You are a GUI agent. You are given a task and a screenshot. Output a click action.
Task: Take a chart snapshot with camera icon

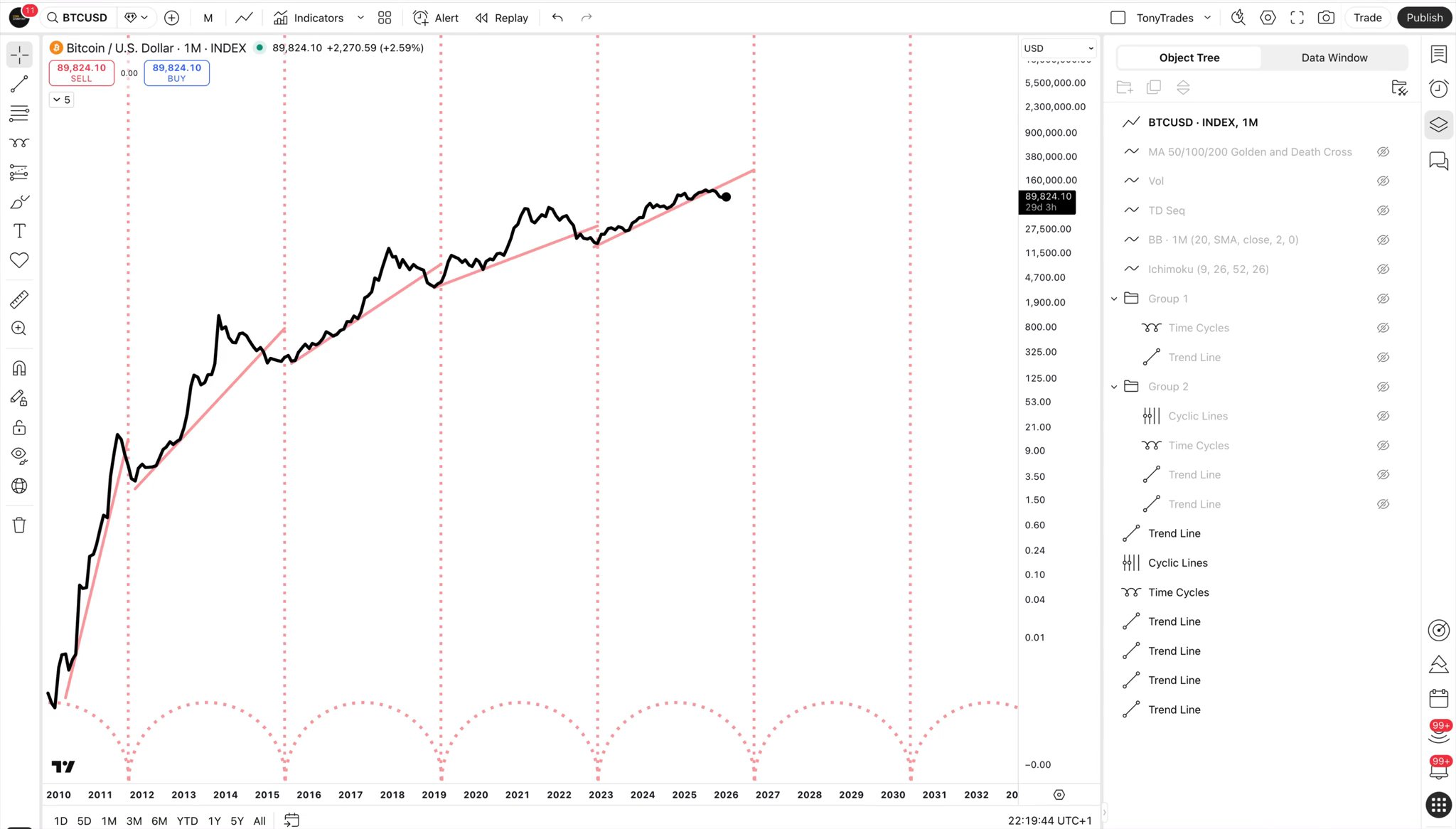[x=1326, y=18]
